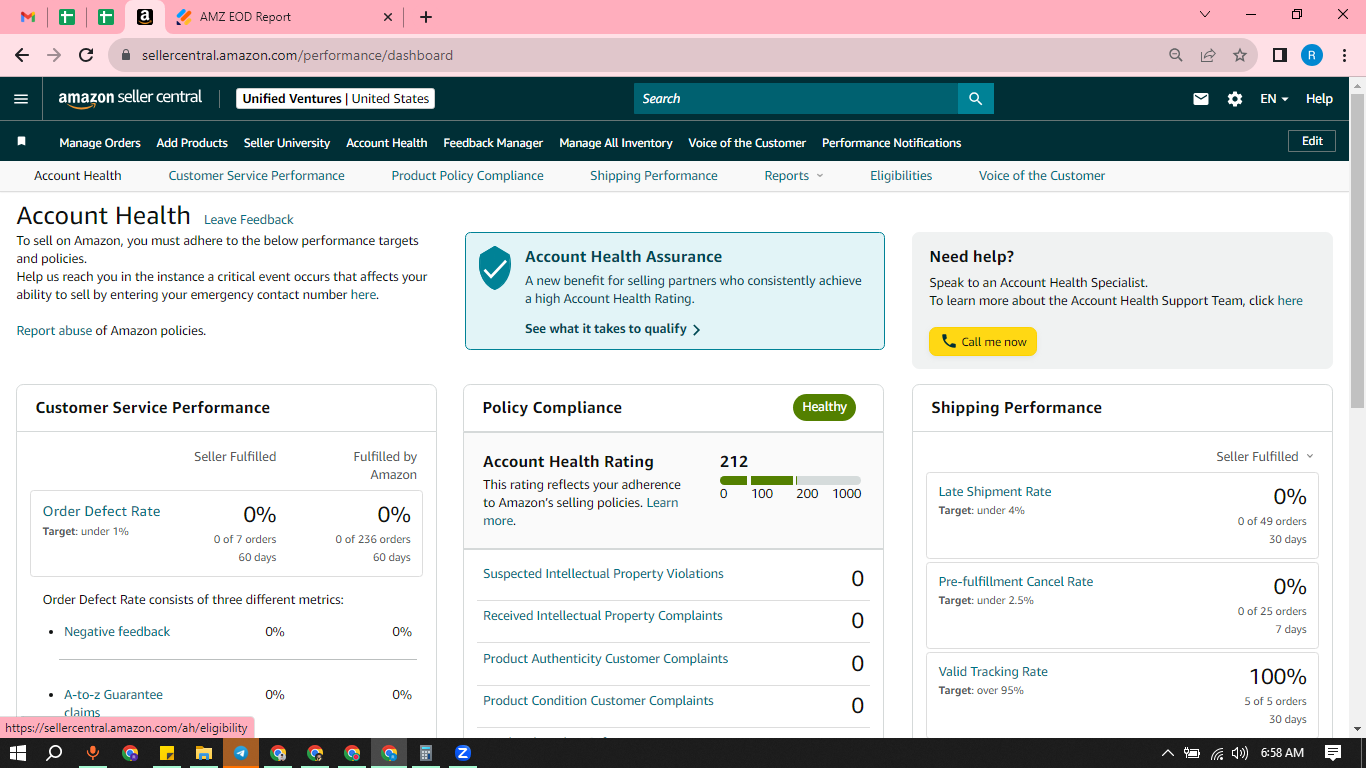Image resolution: width=1366 pixels, height=768 pixels.
Task: Select Product Policy Compliance tab
Action: click(x=467, y=175)
